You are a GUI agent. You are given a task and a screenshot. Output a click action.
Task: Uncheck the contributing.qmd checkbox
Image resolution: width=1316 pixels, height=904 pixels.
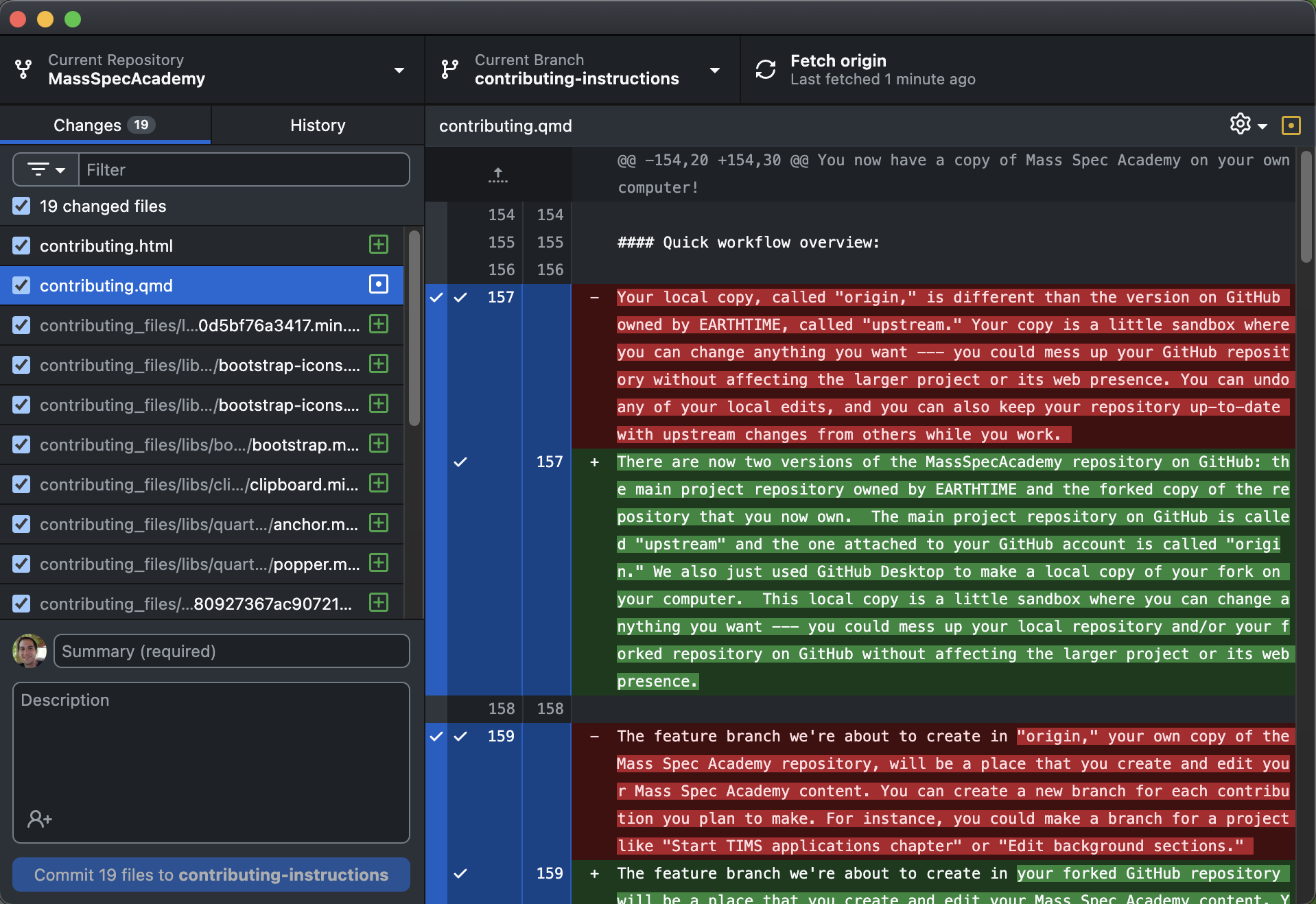point(21,285)
